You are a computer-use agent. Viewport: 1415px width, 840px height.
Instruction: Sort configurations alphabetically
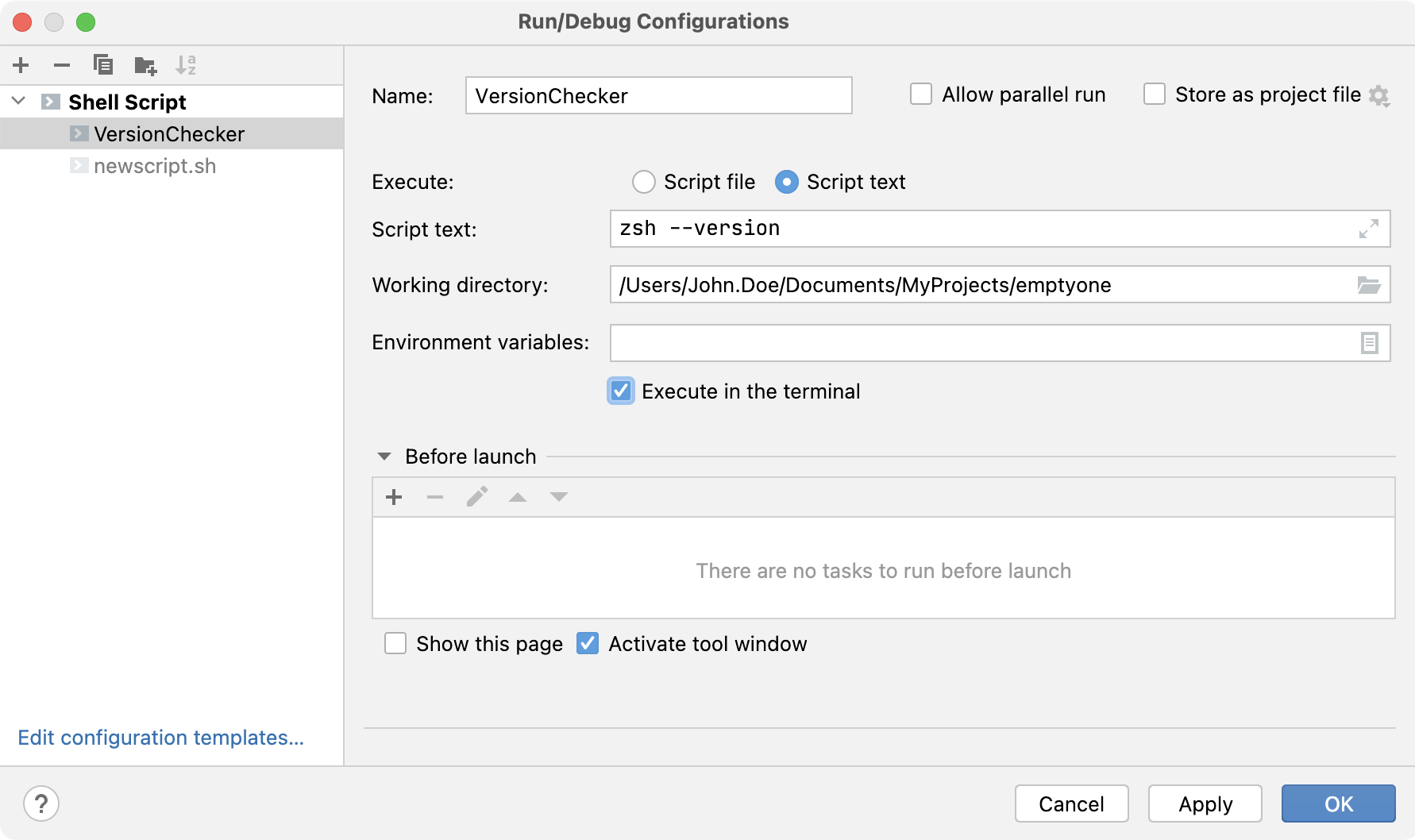(x=187, y=65)
